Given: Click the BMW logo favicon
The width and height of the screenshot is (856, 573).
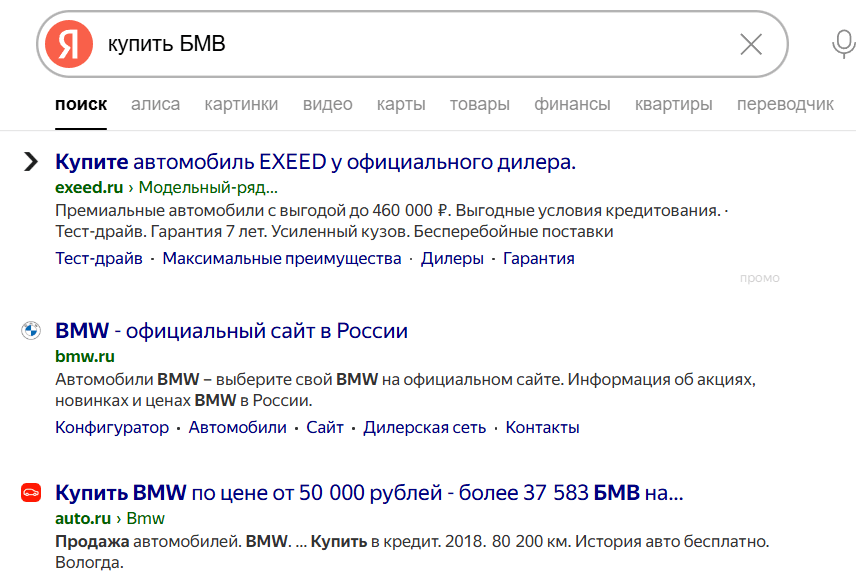Looking at the screenshot, I should (x=31, y=330).
